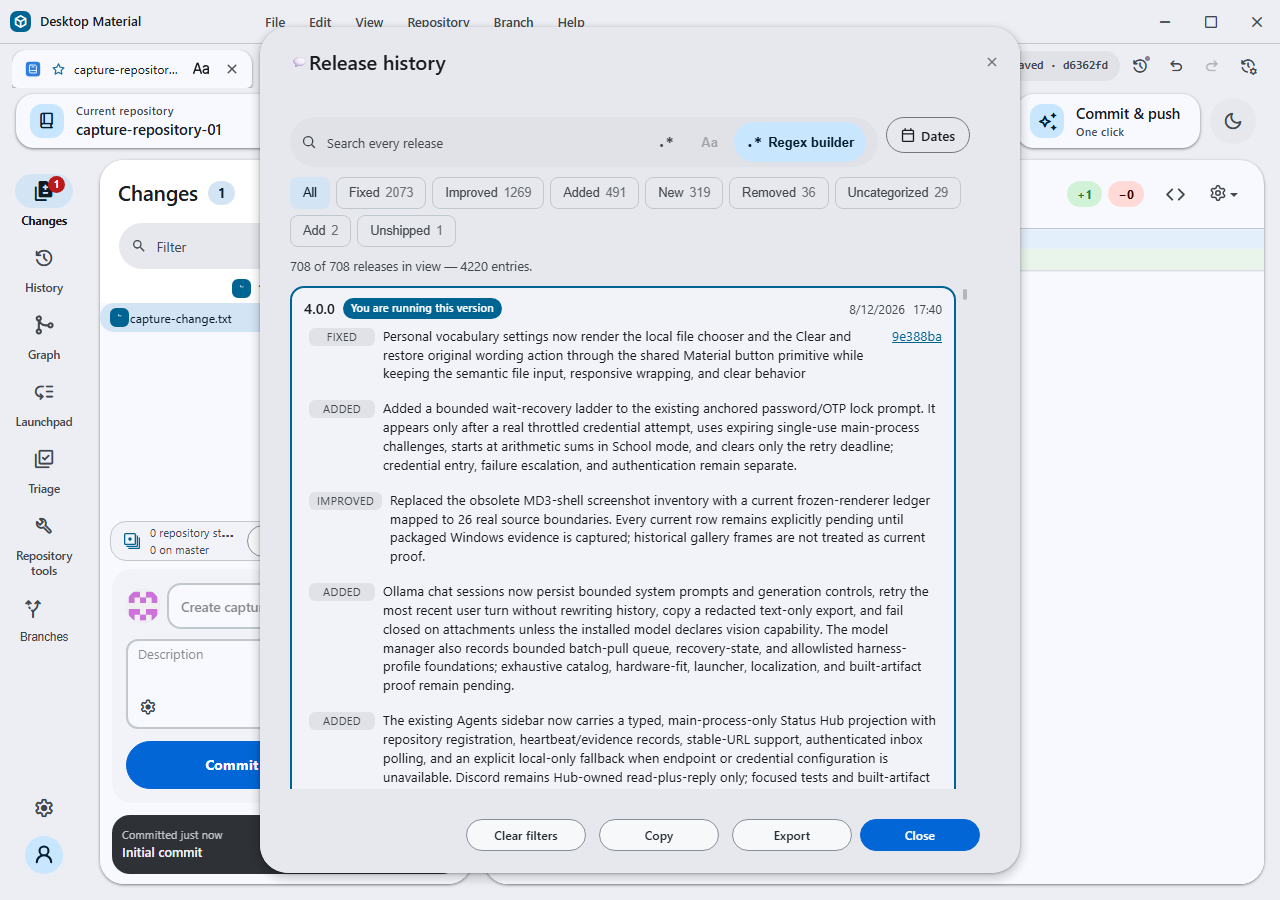Image resolution: width=1280 pixels, height=900 pixels.
Task: Open the Graph view
Action: pyautogui.click(x=44, y=338)
